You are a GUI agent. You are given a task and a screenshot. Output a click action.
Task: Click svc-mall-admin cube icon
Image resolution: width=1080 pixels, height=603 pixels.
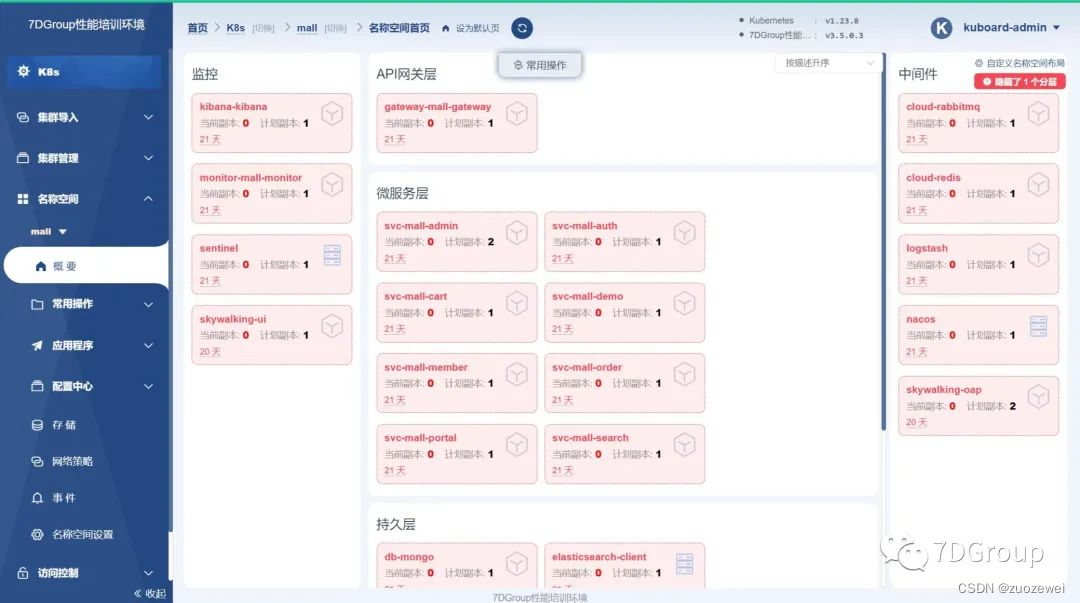(x=517, y=232)
